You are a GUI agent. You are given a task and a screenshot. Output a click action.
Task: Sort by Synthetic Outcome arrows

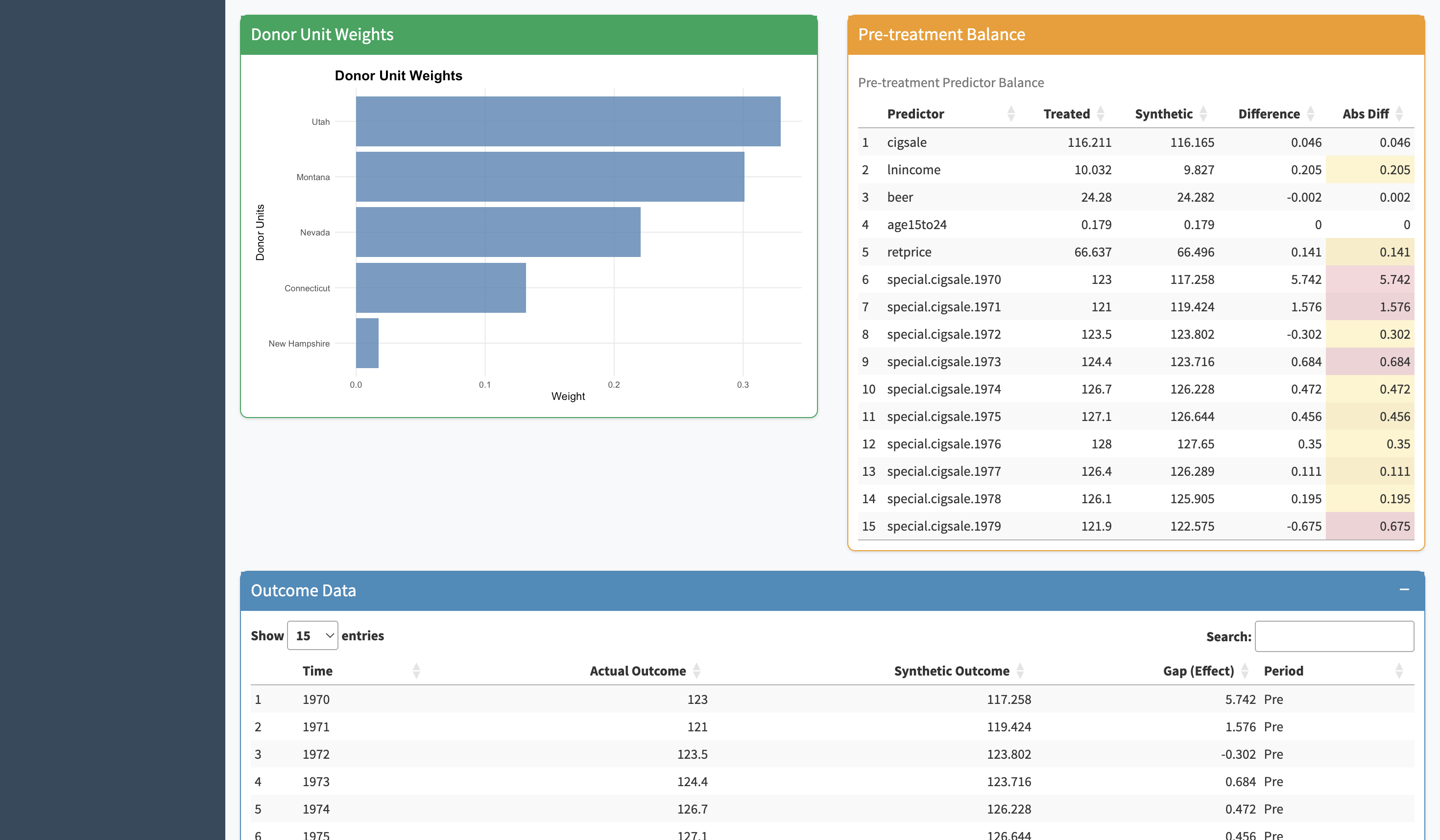point(1020,671)
